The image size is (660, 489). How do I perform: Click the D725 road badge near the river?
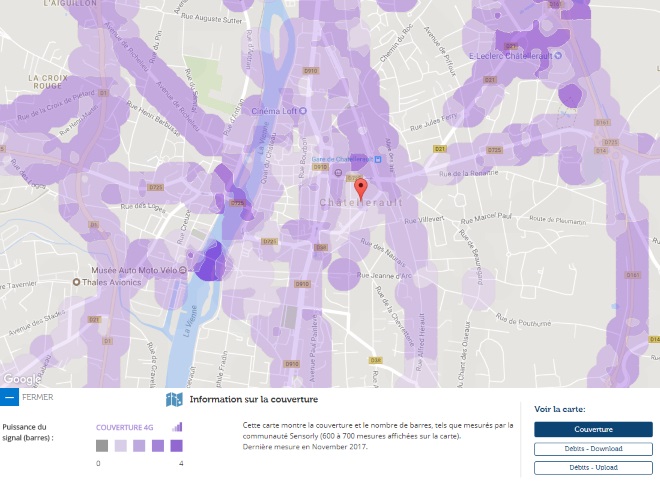coord(237,203)
